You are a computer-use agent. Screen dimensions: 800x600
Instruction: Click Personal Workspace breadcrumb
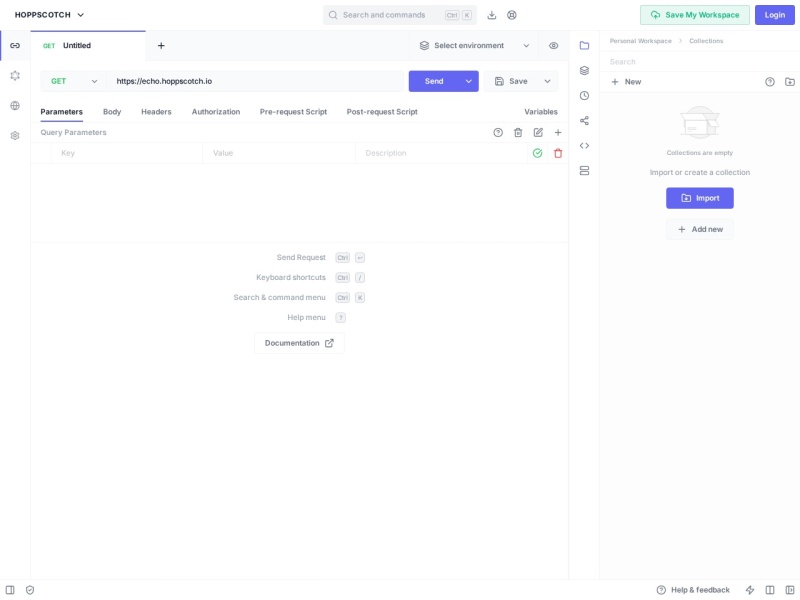tap(640, 41)
